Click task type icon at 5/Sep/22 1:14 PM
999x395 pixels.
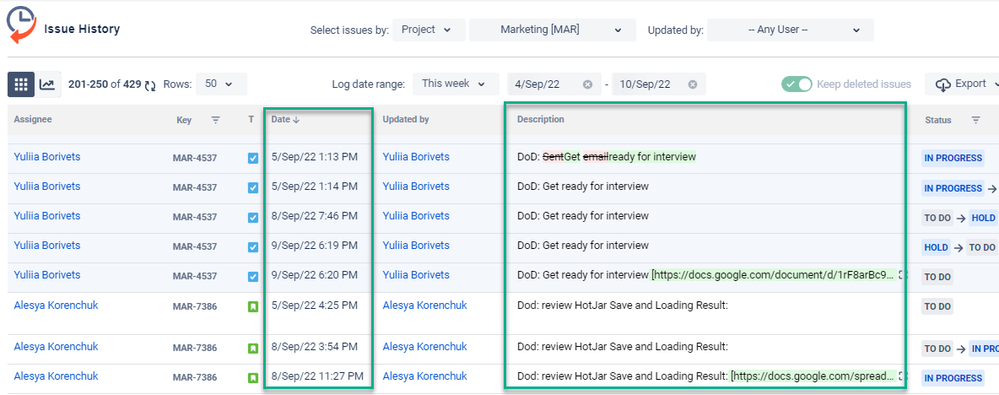253,188
